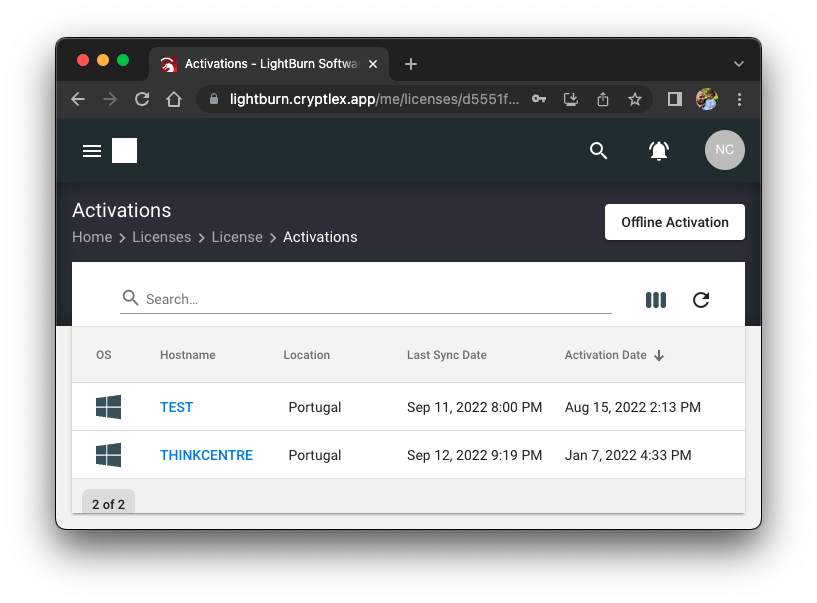Open the tab search chevron dropdown
The width and height of the screenshot is (817, 603).
(739, 63)
